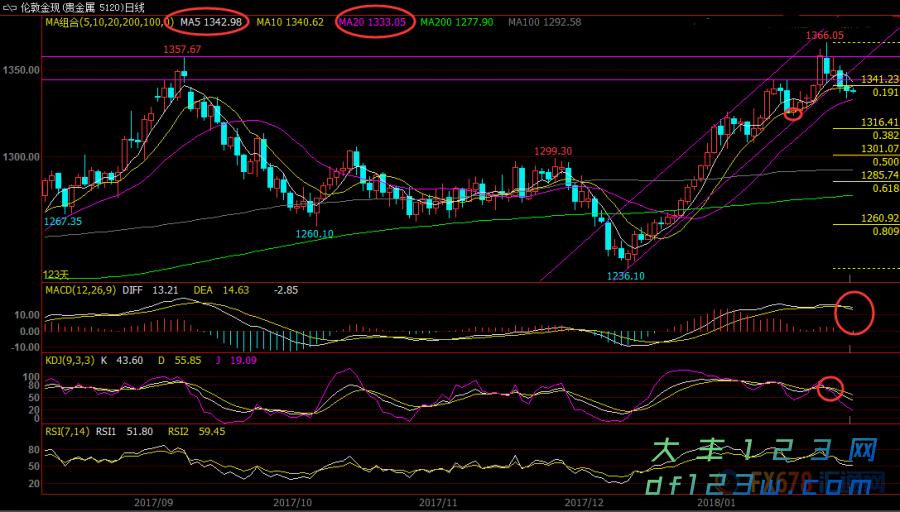The image size is (900, 512).
Task: Select the green MA200 1277.90 legend
Action: tap(457, 22)
